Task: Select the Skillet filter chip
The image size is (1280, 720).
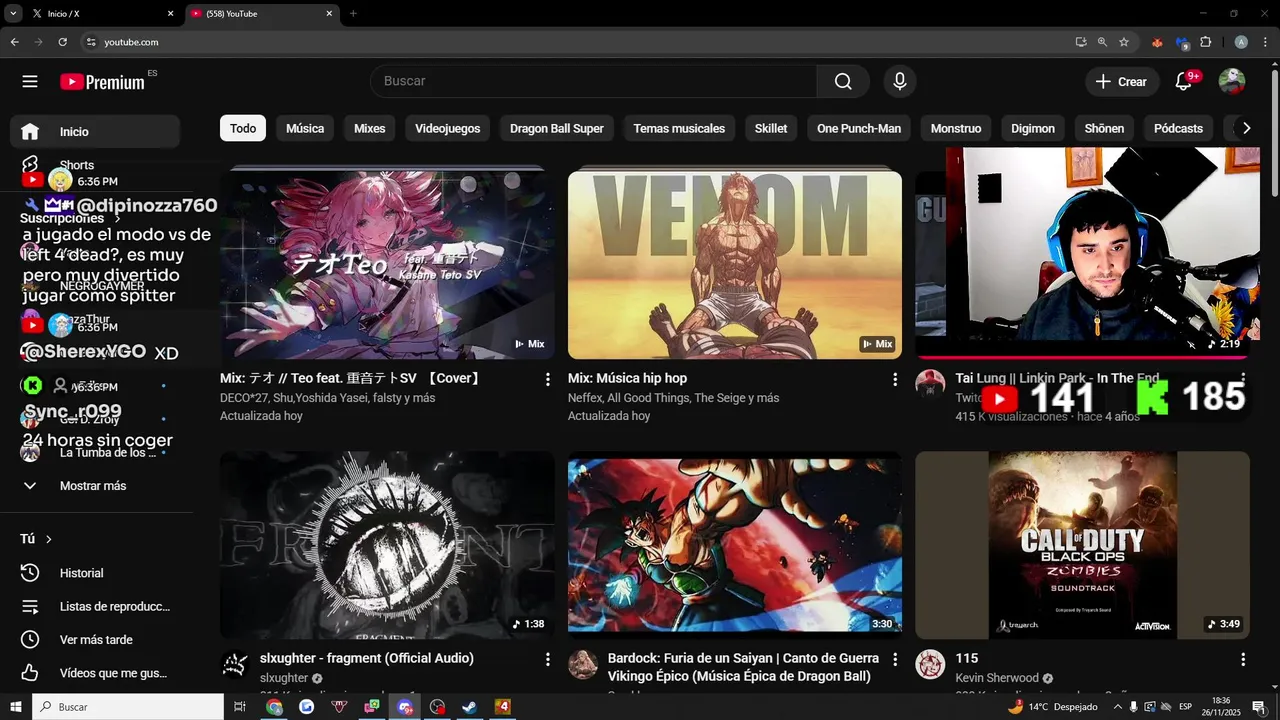Action: (x=771, y=128)
